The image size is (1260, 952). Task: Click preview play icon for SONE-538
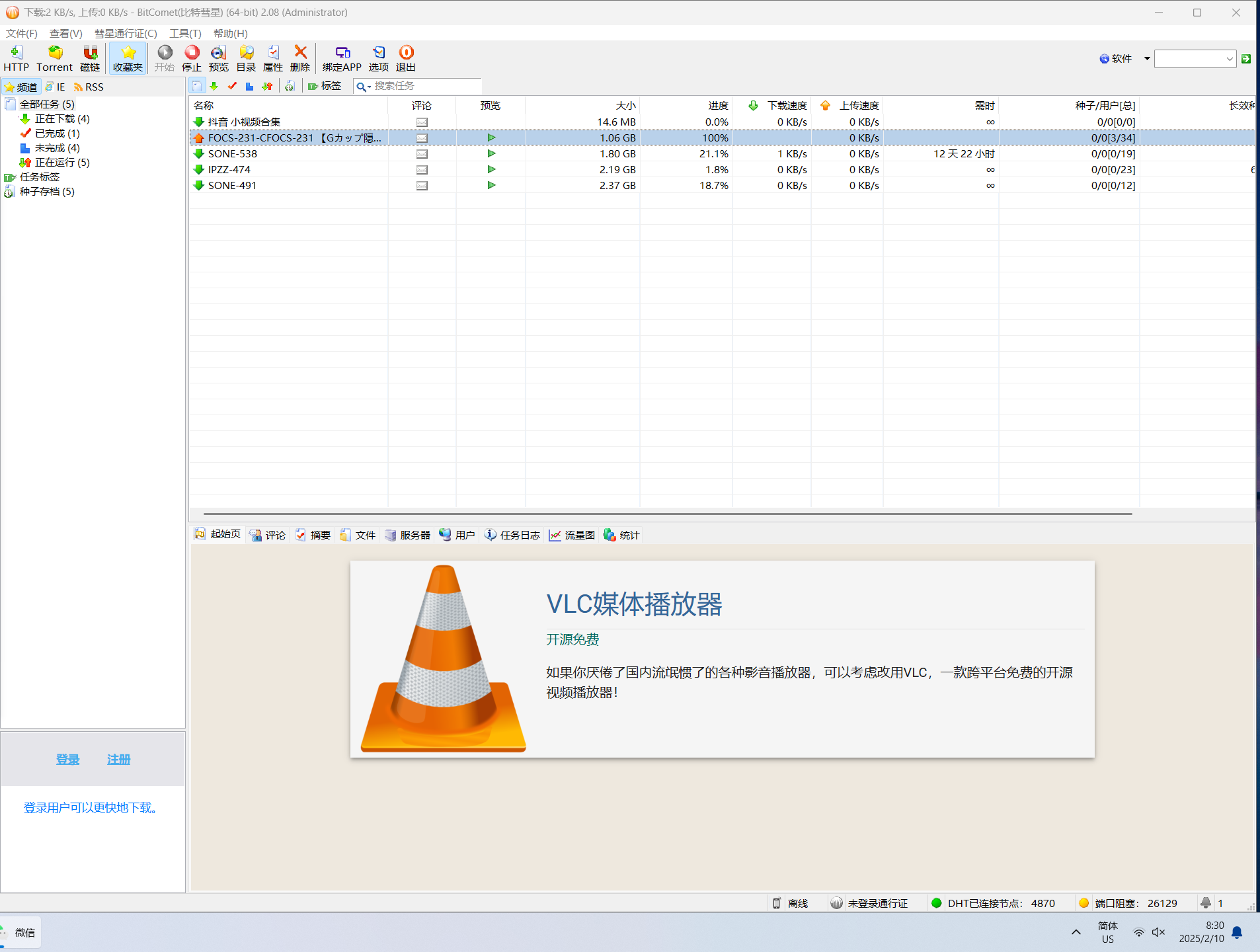[x=491, y=153]
